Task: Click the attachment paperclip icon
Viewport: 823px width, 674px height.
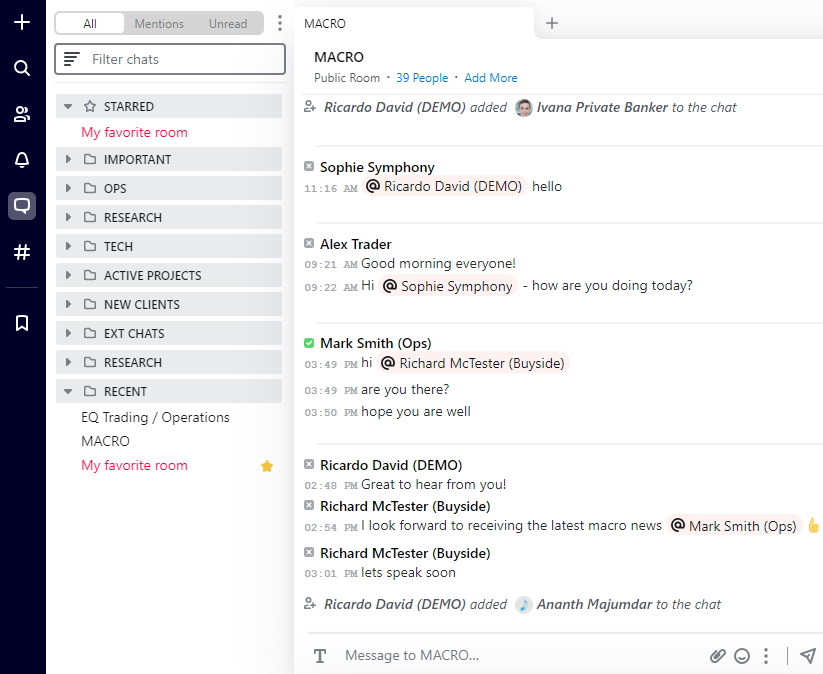Action: coord(717,656)
